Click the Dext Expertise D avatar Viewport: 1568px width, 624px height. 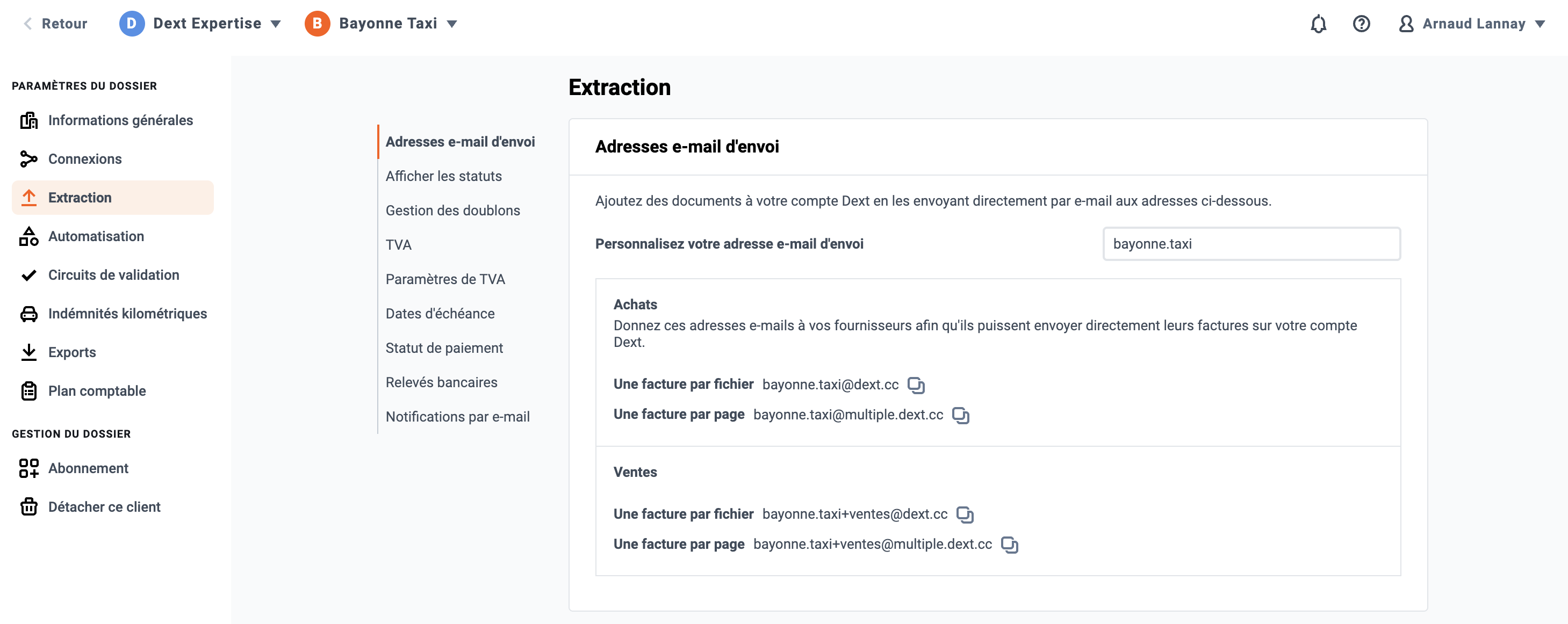(x=132, y=24)
